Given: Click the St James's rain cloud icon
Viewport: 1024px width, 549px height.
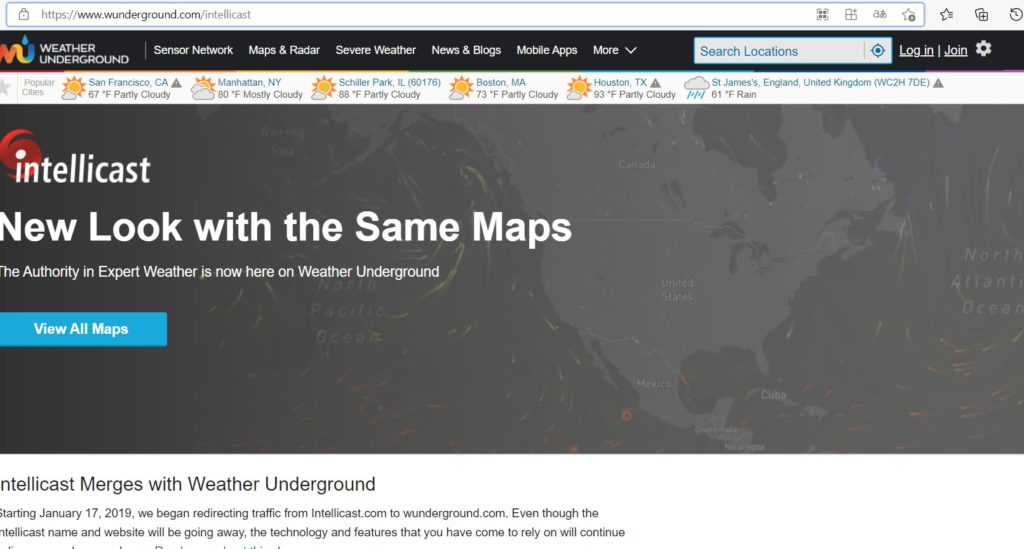Looking at the screenshot, I should click(696, 88).
